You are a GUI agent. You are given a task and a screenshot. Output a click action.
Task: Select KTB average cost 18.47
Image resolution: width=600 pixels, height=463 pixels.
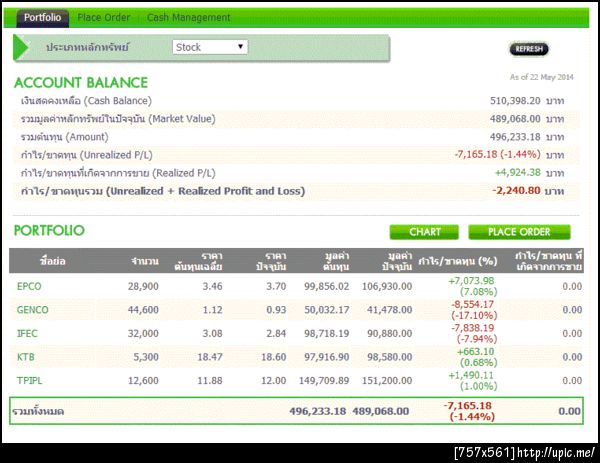coord(210,357)
